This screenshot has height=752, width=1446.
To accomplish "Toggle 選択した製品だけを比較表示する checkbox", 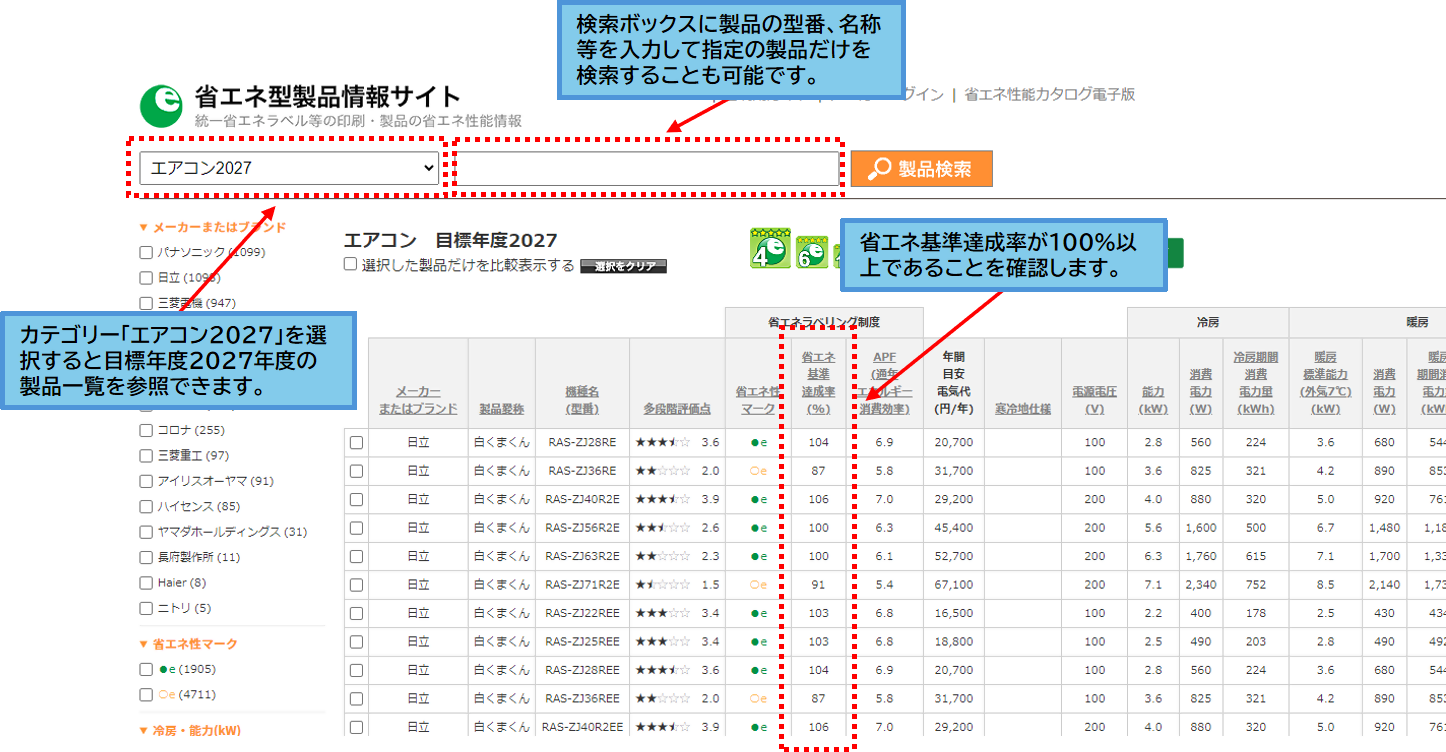I will 350,265.
